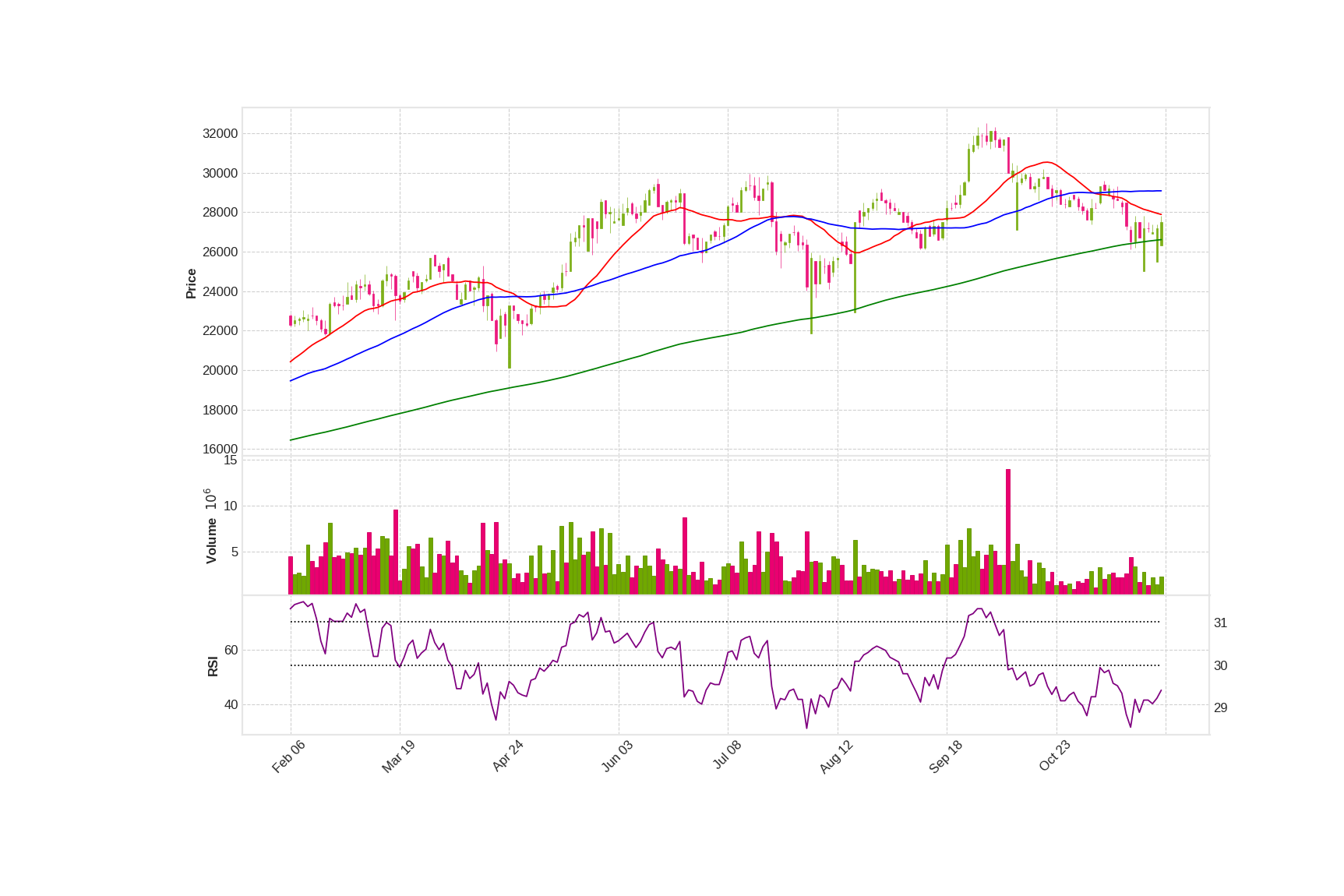Click the Price axis title
Image resolution: width=1344 pixels, height=896 pixels.
pos(191,284)
